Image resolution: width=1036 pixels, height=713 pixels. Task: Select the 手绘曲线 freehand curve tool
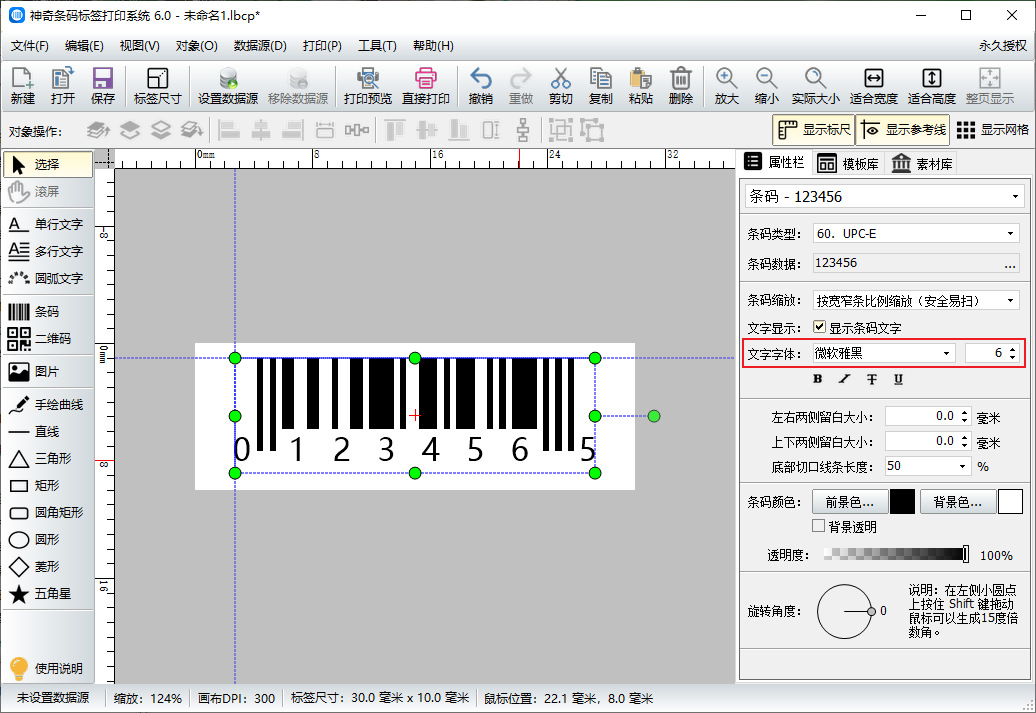(48, 404)
